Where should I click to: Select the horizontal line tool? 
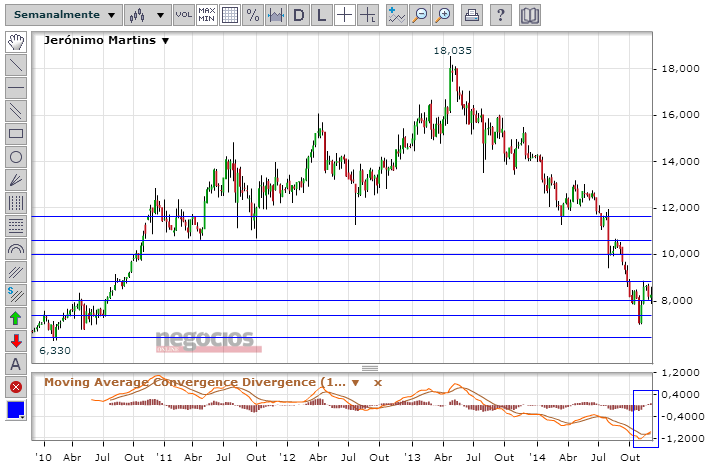click(x=16, y=88)
